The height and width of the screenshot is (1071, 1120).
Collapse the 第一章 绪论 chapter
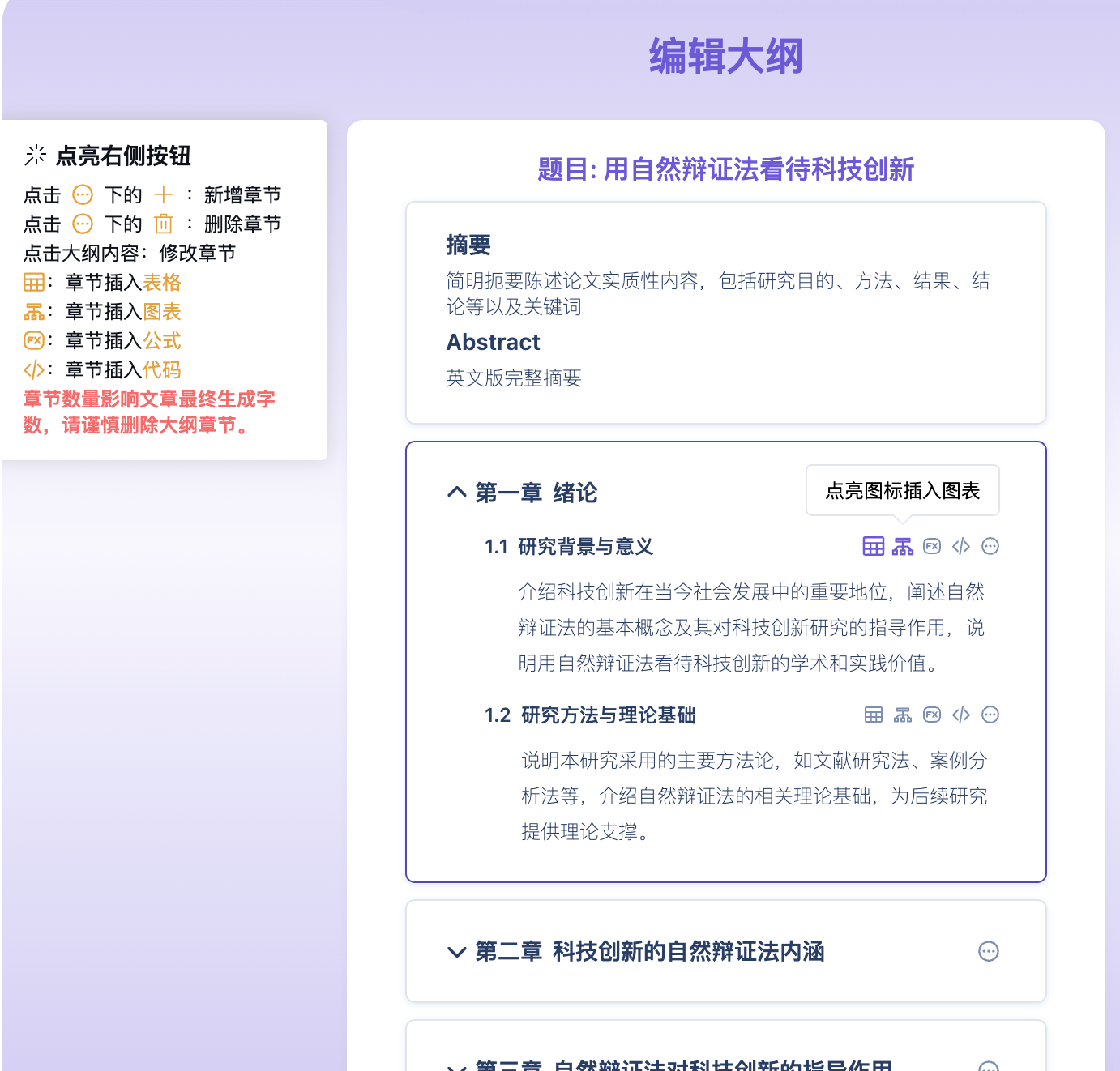click(x=455, y=493)
